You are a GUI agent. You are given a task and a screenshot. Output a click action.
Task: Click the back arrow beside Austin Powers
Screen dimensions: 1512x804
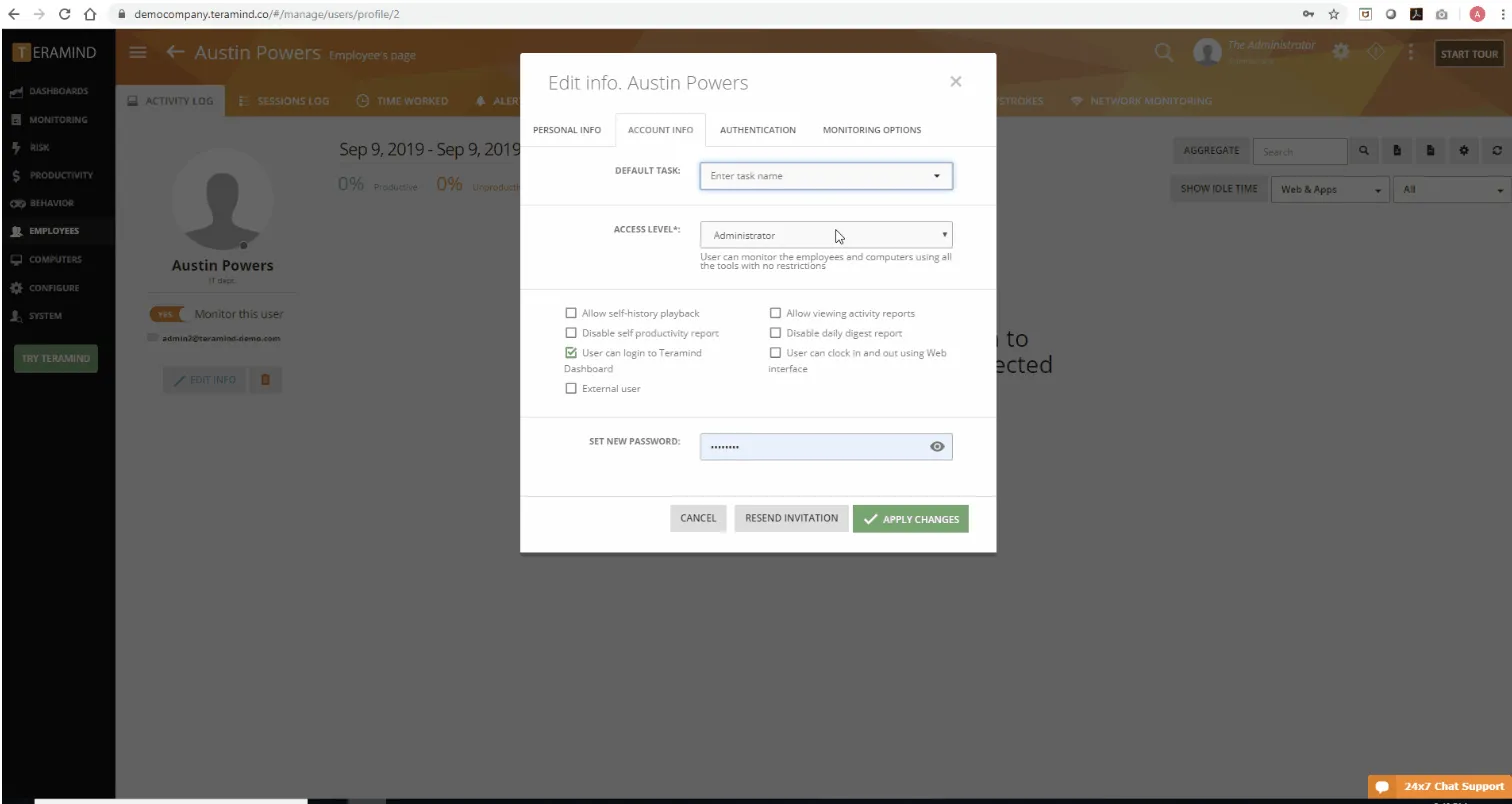176,52
